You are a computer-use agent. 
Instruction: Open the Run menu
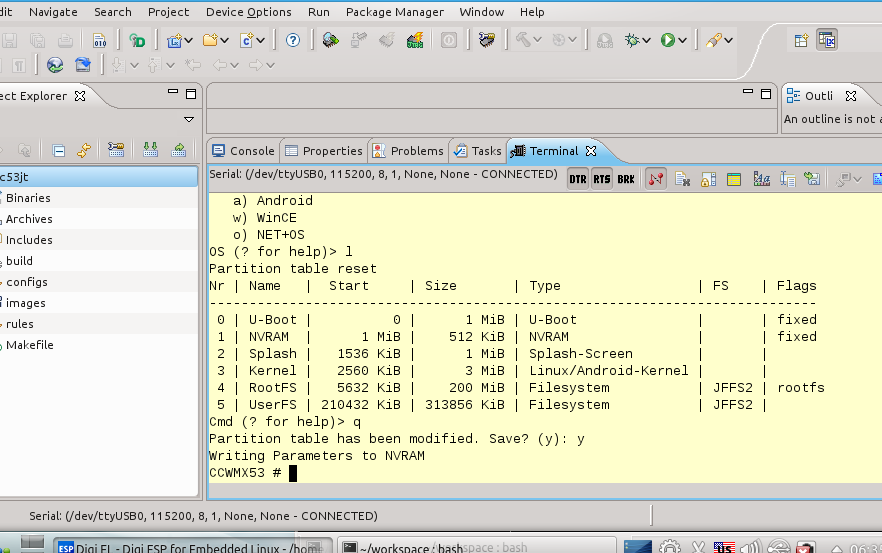[x=319, y=12]
